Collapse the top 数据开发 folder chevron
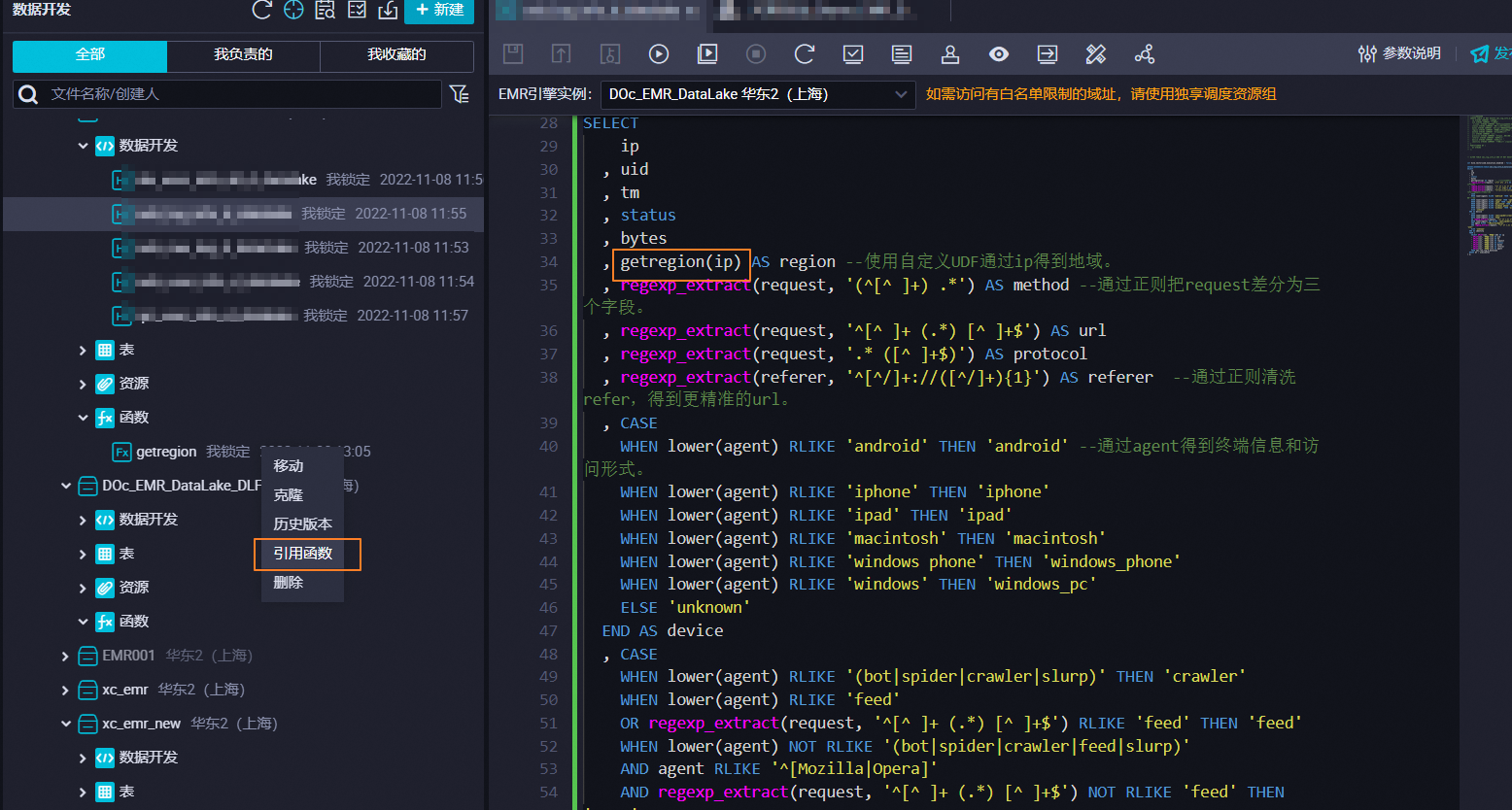The height and width of the screenshot is (810, 1512). coord(84,146)
